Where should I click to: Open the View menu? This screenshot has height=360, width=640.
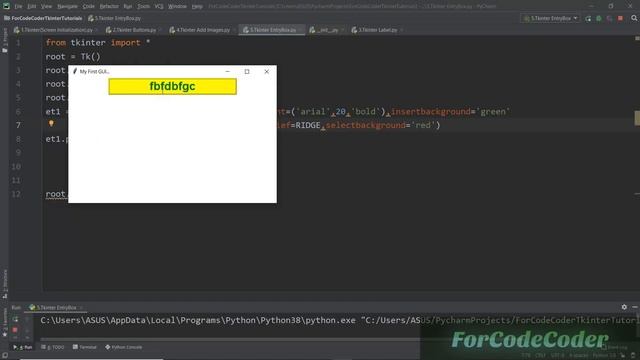point(46,7)
